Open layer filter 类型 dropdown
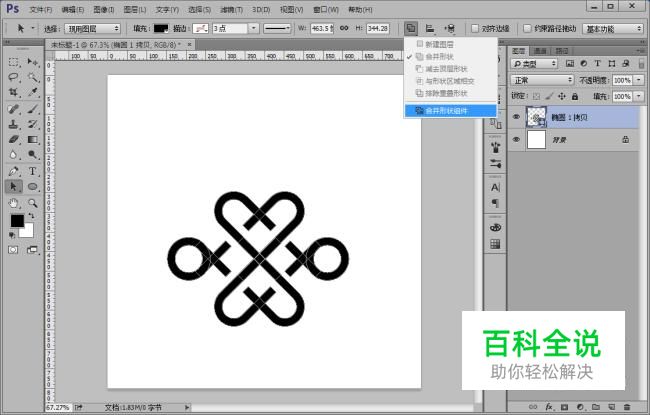The image size is (650, 415). point(534,63)
